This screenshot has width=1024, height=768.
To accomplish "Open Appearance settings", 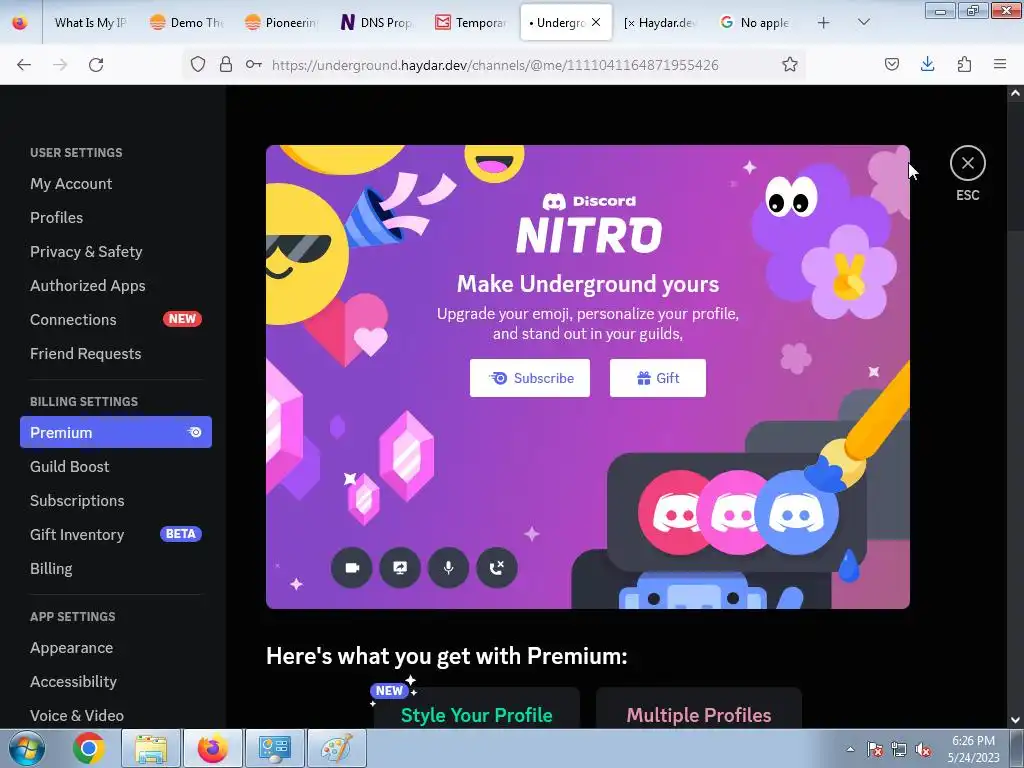I will tap(116, 647).
